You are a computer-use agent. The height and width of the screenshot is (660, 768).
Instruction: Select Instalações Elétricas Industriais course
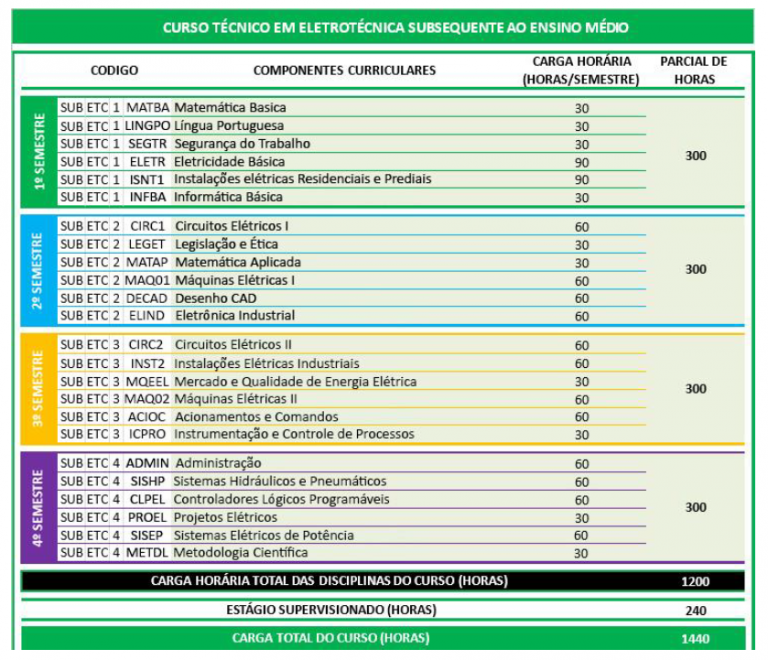point(266,364)
